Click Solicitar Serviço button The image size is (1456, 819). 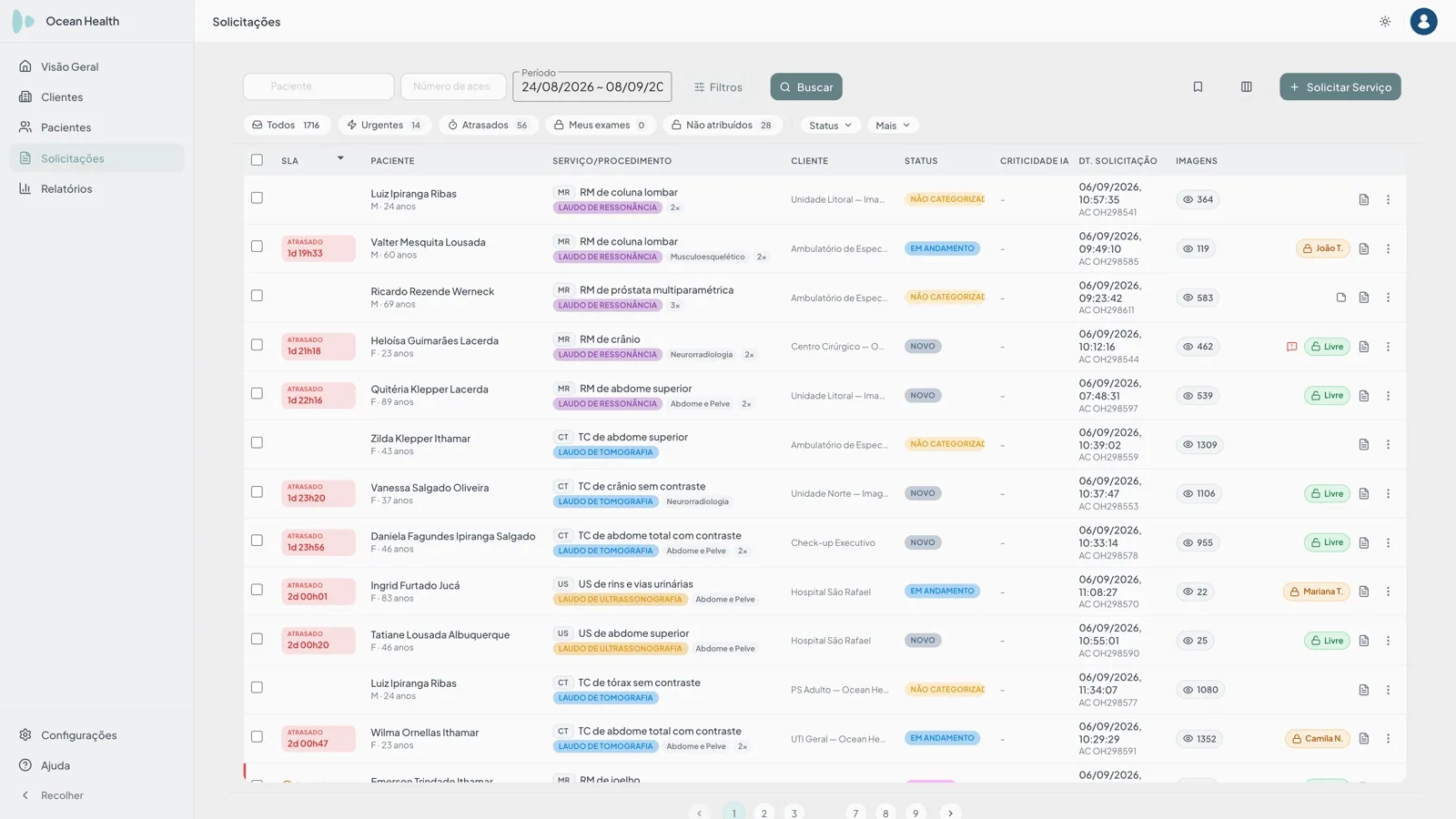pos(1340,87)
